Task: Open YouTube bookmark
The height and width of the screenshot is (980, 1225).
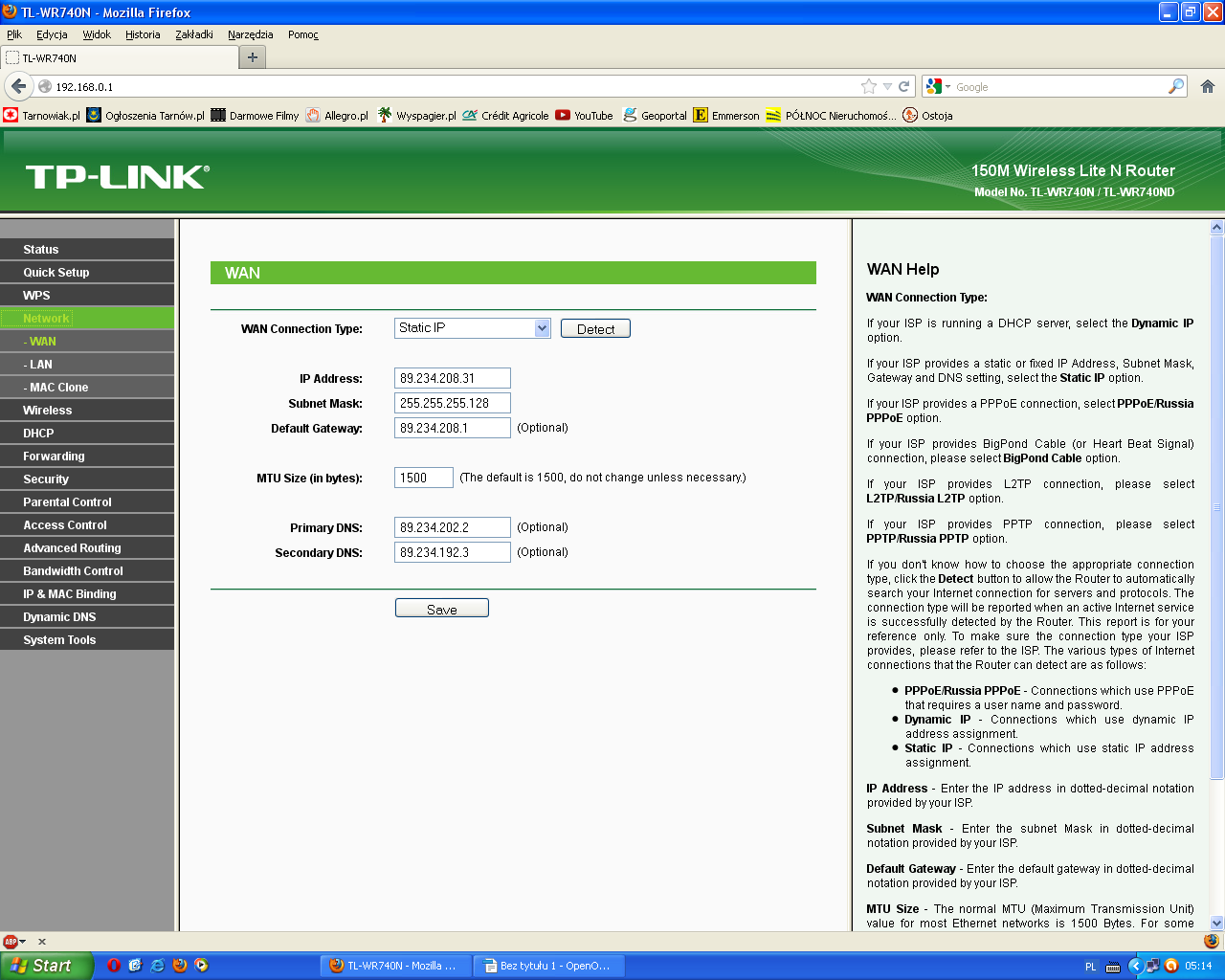Action: pos(584,116)
